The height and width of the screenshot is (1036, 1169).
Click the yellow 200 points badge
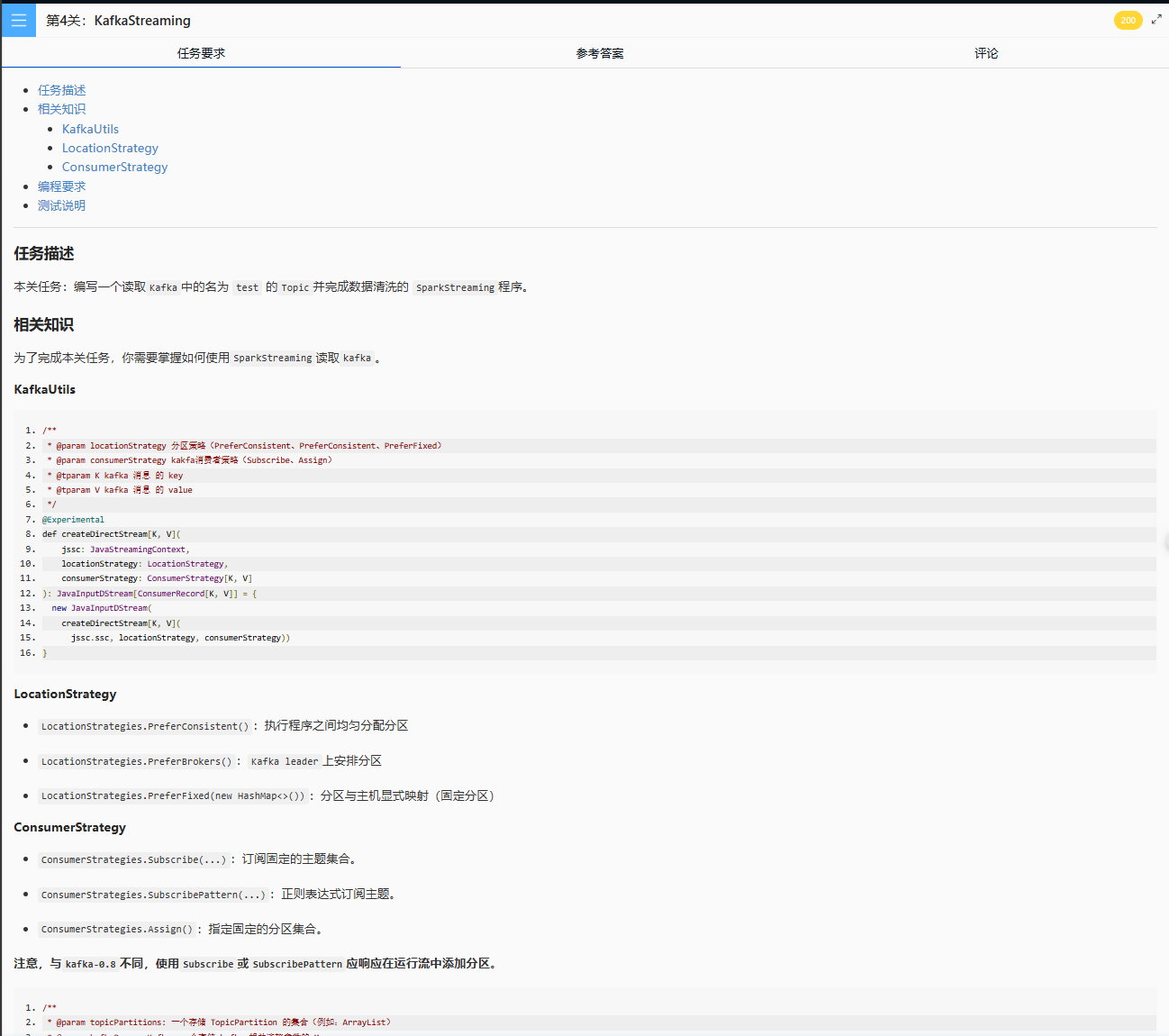[1128, 20]
